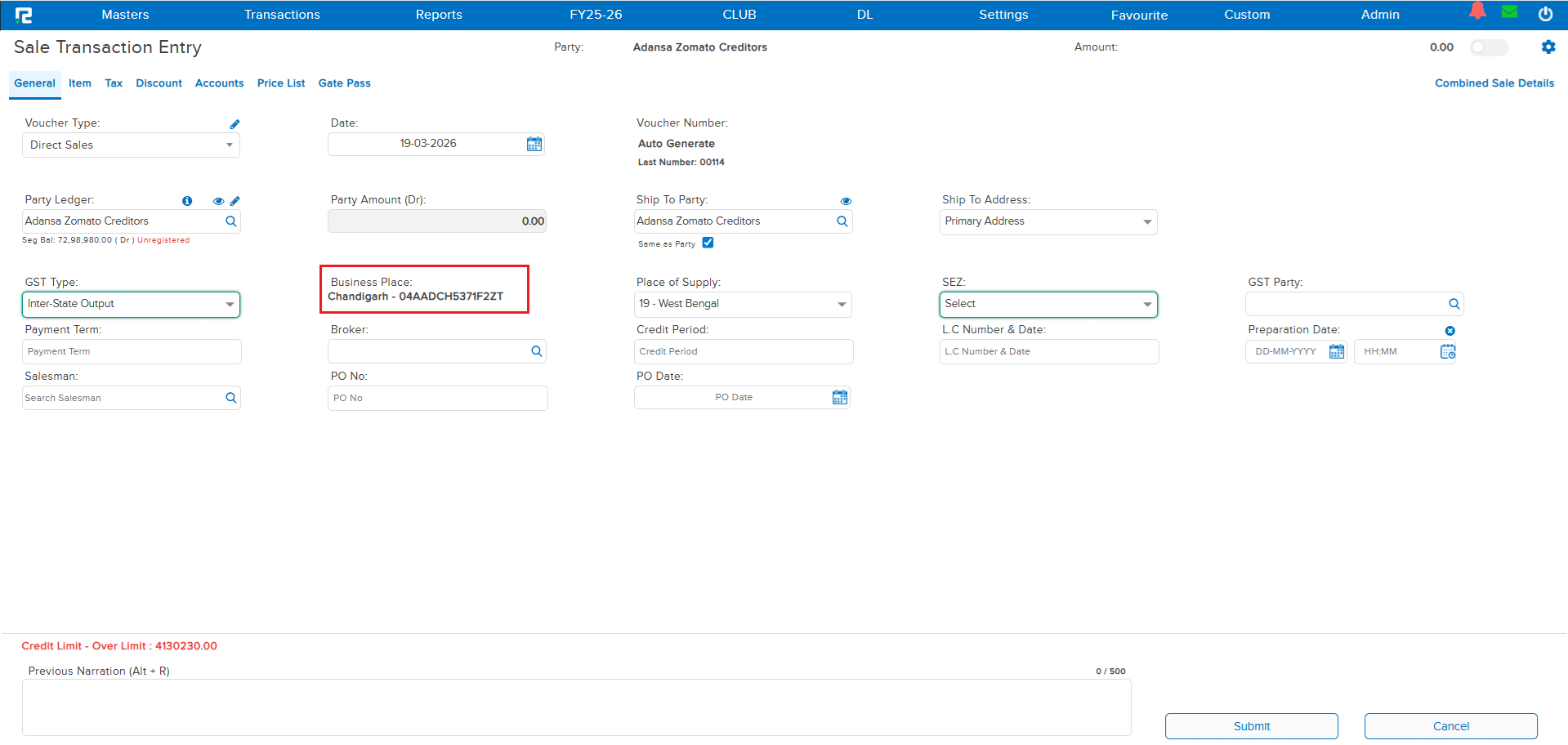This screenshot has width=1568, height=745.
Task: Open the Transactions menu
Action: point(281,14)
